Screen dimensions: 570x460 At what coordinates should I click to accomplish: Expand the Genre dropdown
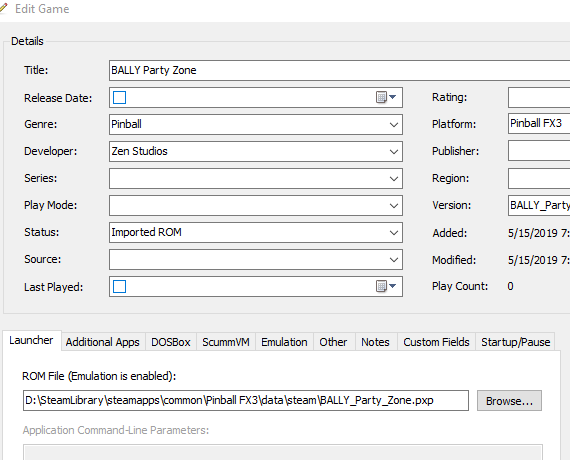coord(393,125)
